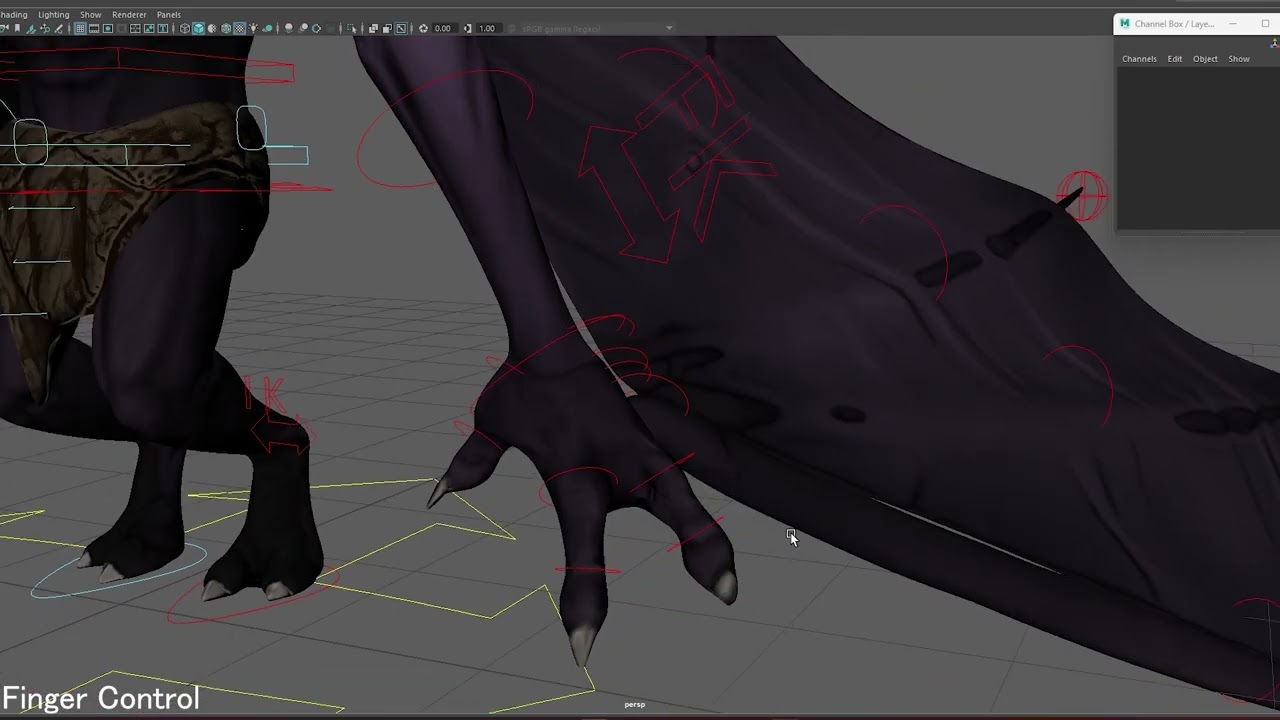Click Maya logo on Channel Box window
The image size is (1280, 720).
coord(1125,24)
